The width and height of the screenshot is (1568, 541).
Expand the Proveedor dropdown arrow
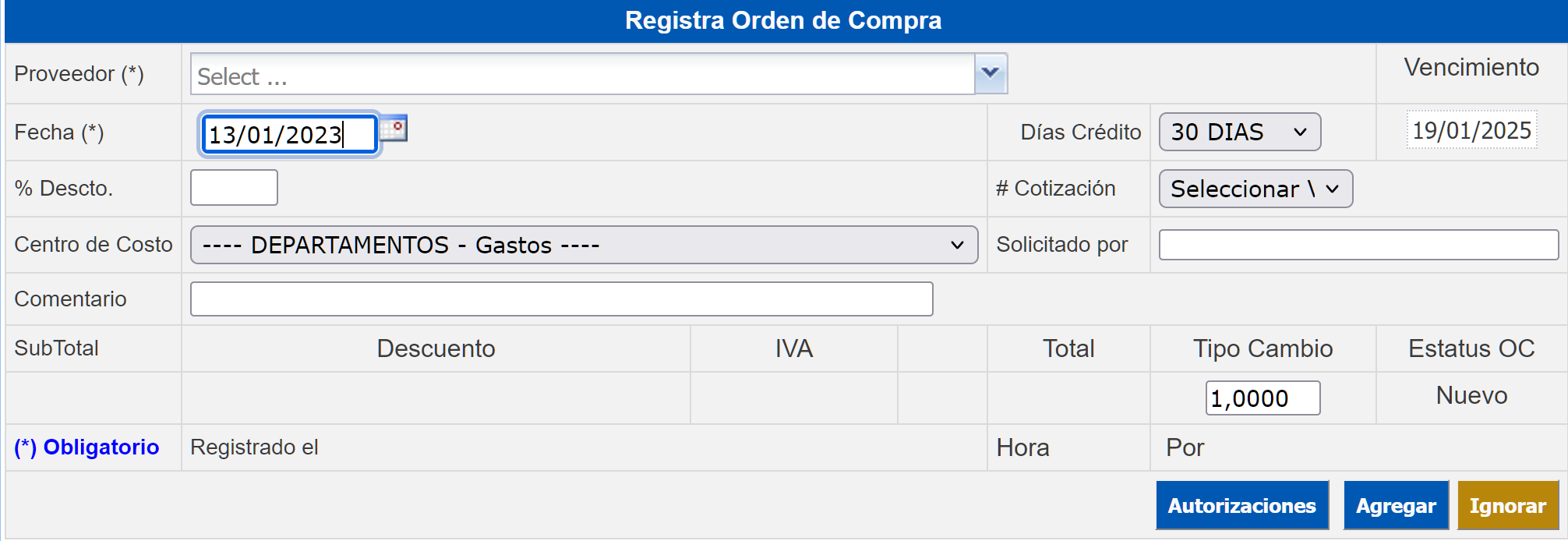[x=991, y=73]
